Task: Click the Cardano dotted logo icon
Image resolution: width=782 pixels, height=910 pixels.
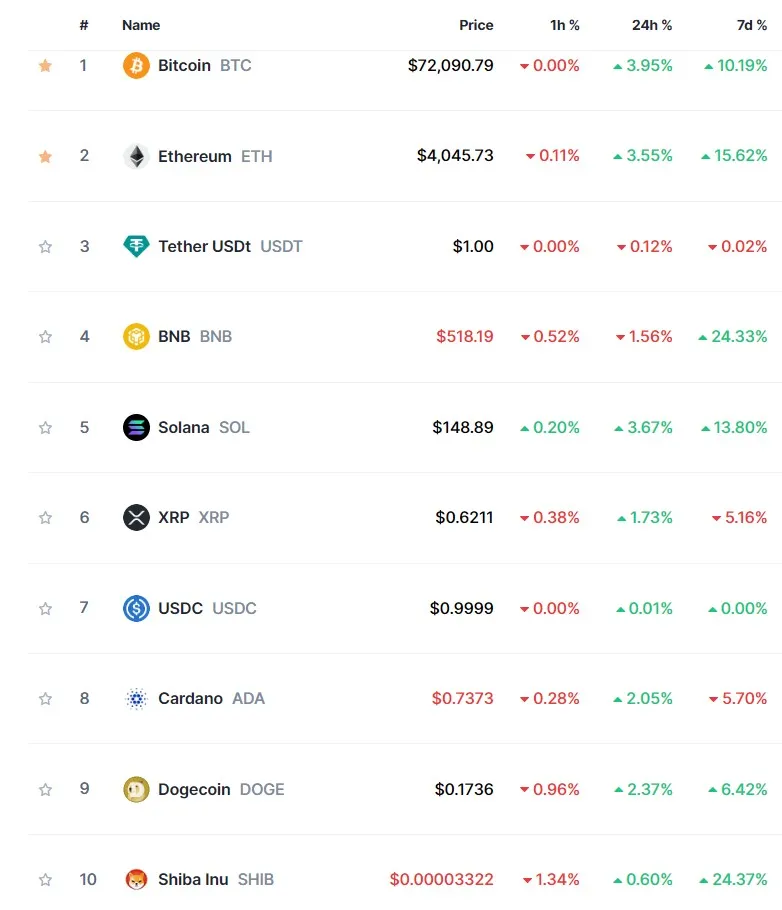Action: [136, 699]
